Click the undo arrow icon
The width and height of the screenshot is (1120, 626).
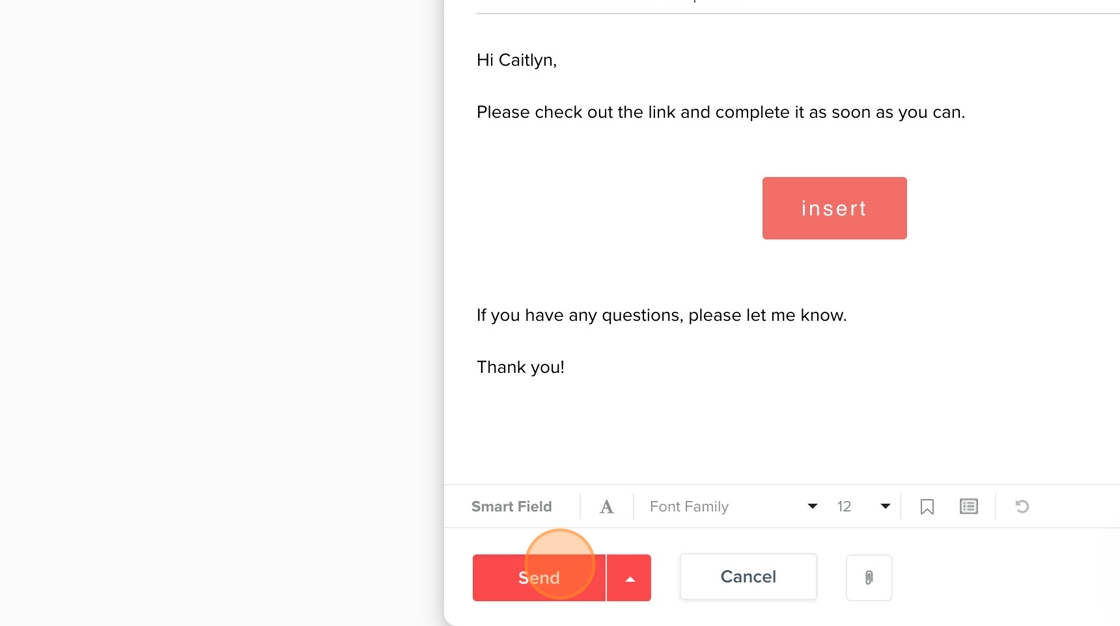pyautogui.click(x=1022, y=507)
